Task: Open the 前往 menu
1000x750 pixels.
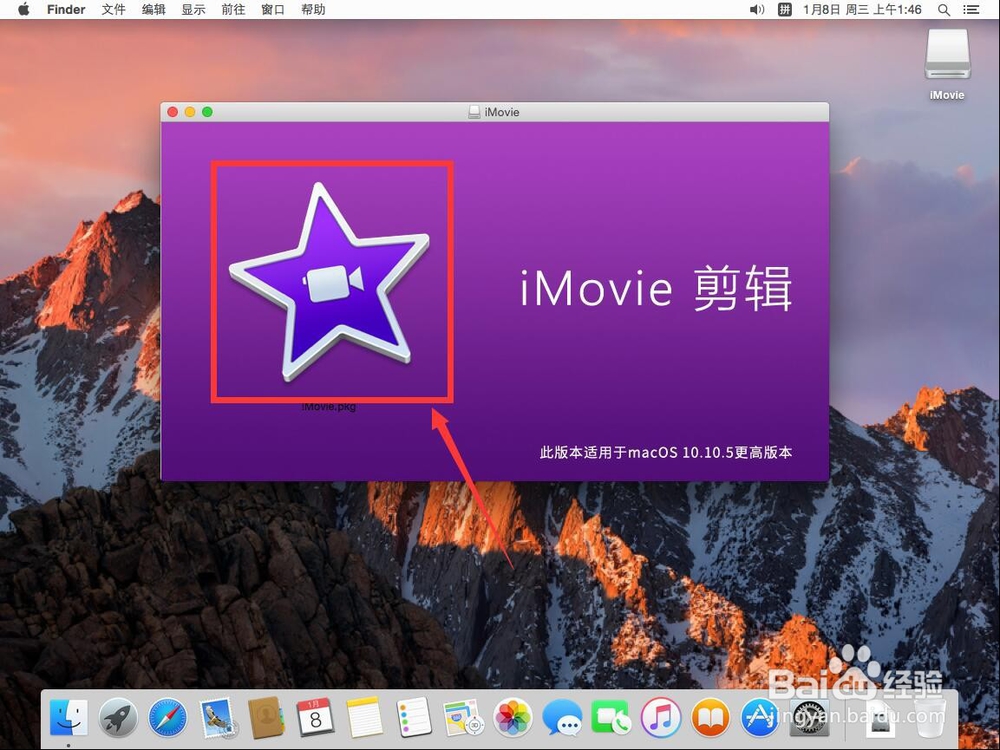Action: pos(233,10)
